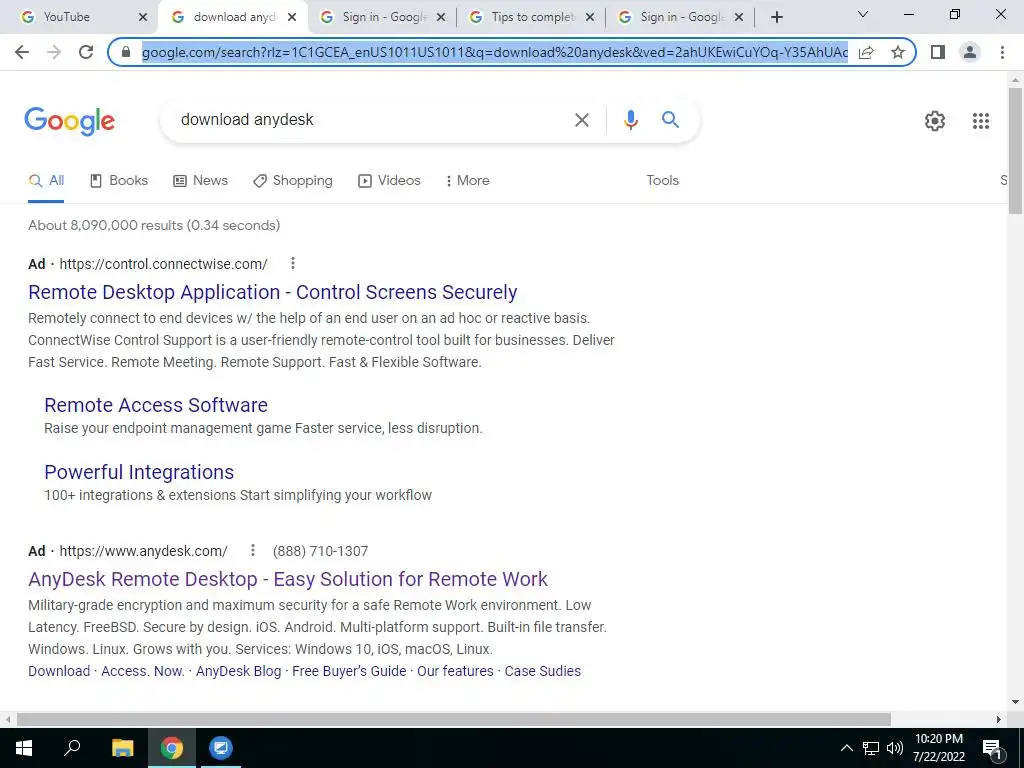Image resolution: width=1024 pixels, height=768 pixels.
Task: Open the network status tray icon
Action: [x=871, y=748]
